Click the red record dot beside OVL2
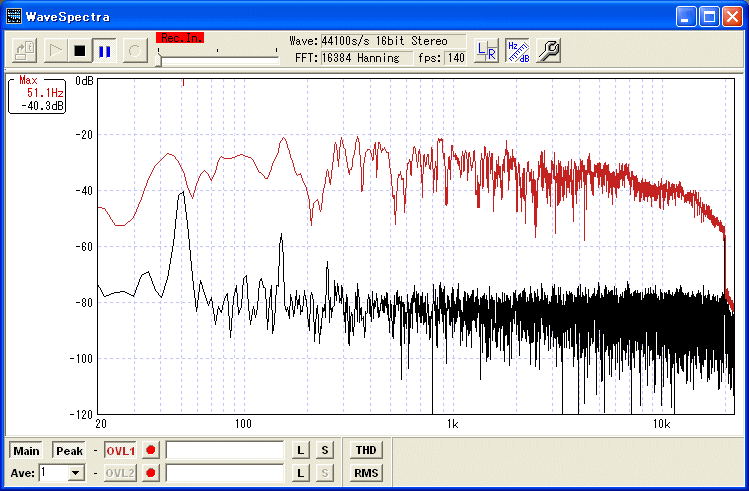749x491 pixels. pos(152,473)
